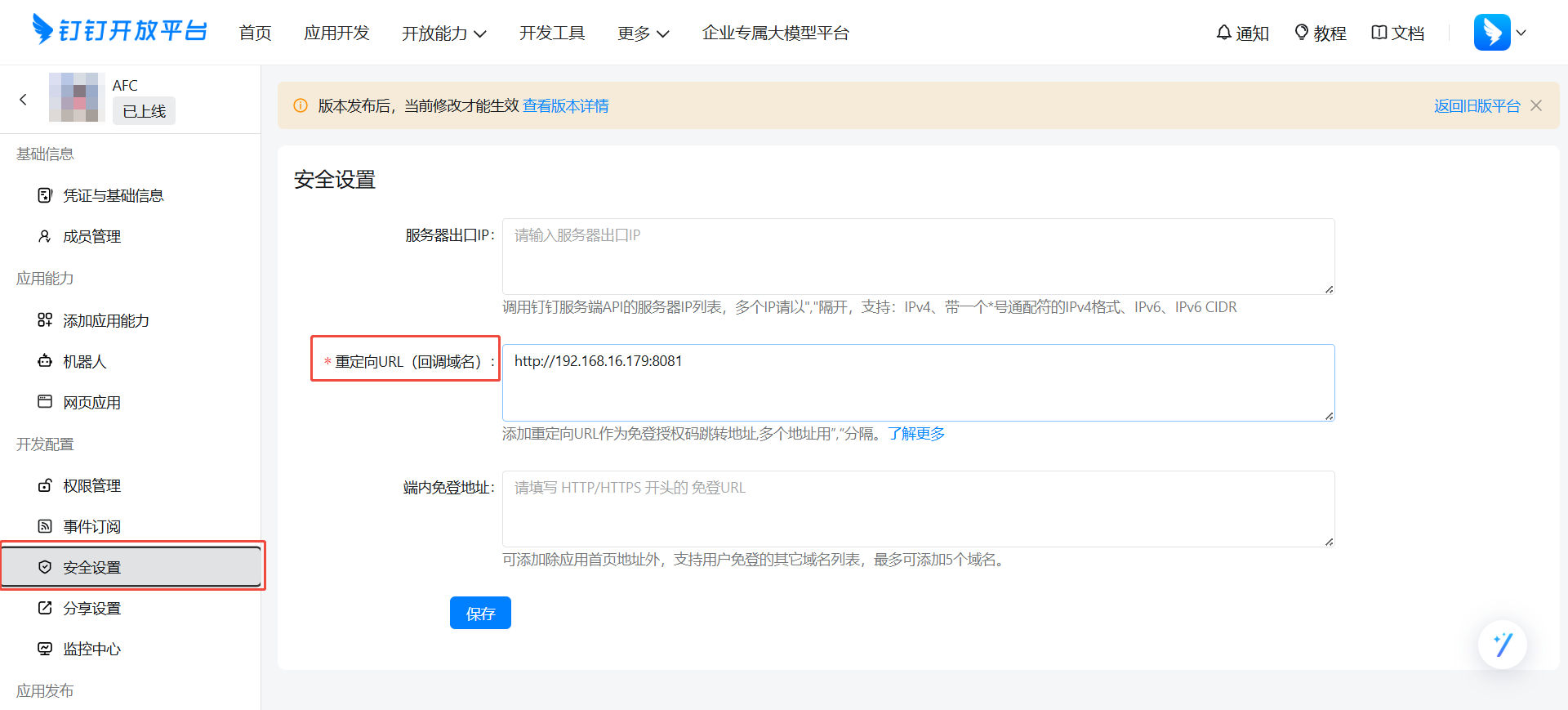Click the 返回旧版平台 link
1568x710 pixels.
point(1477,106)
